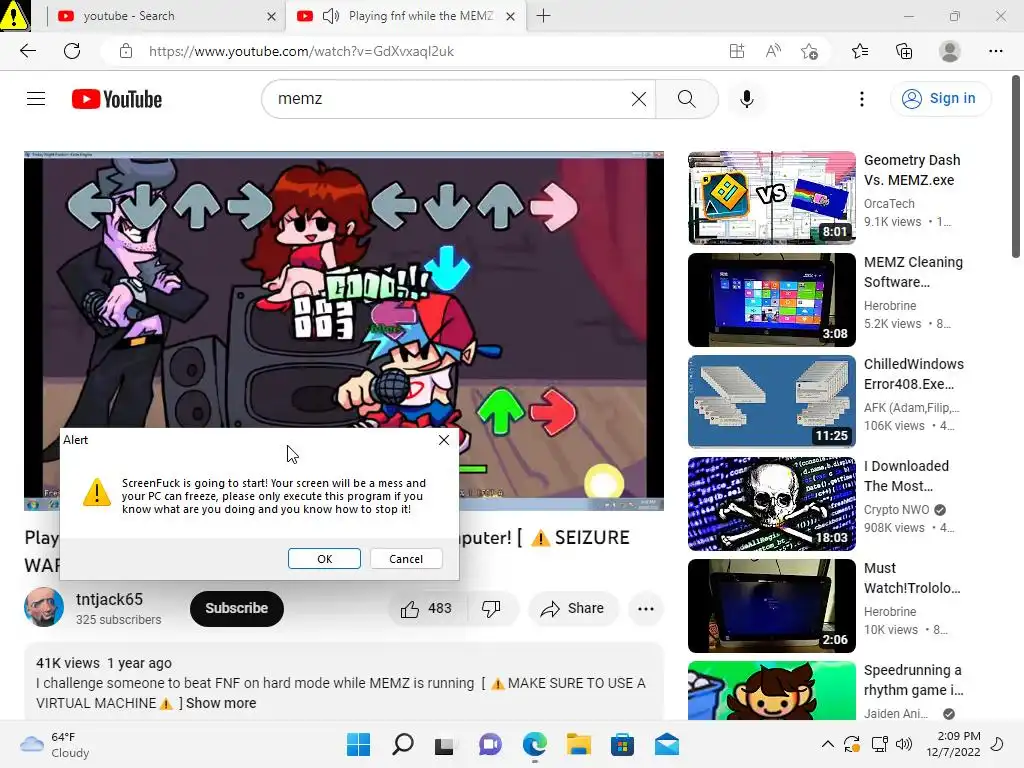Click the browser back arrow

[x=27, y=51]
